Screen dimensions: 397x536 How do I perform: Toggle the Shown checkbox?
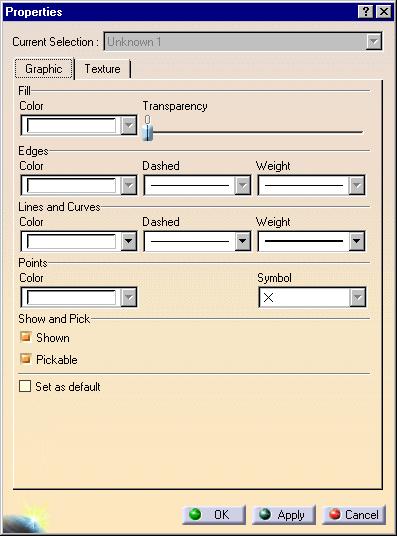[x=26, y=337]
